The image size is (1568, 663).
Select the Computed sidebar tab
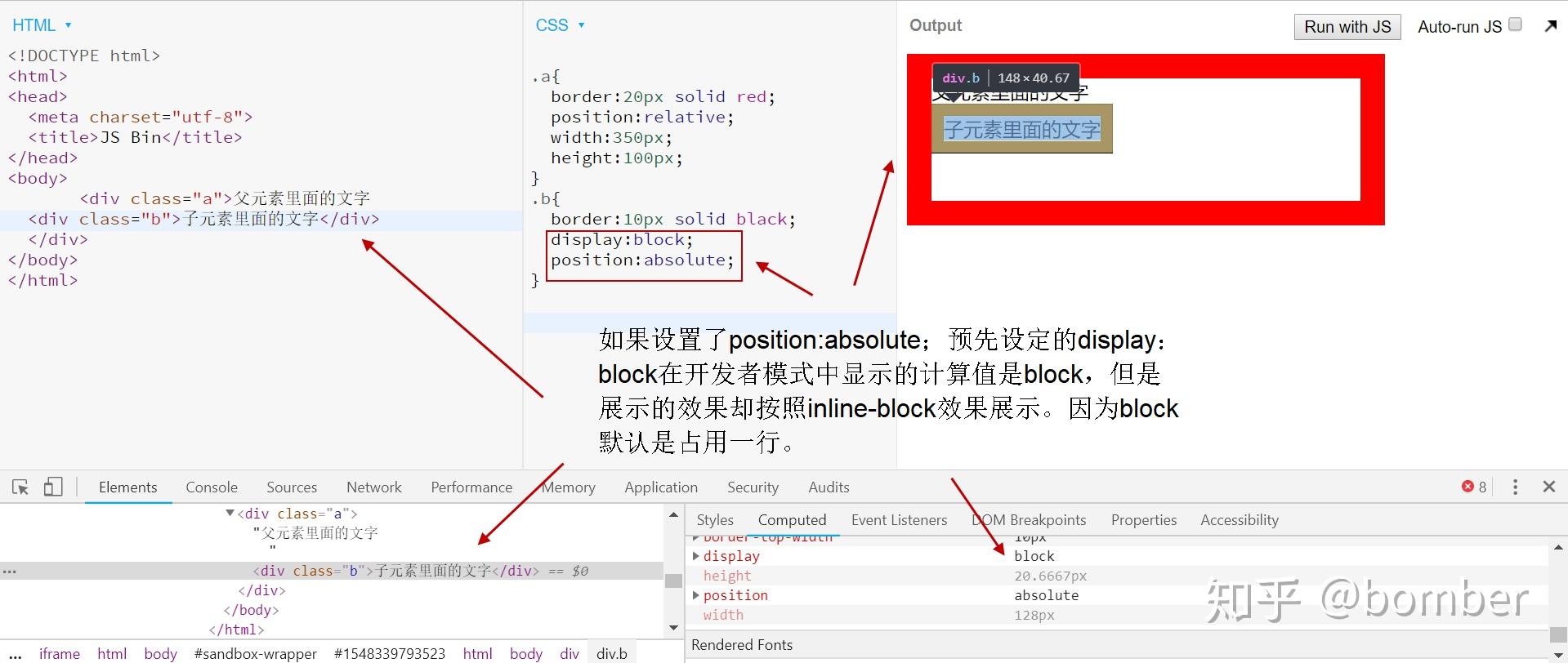coord(792,520)
